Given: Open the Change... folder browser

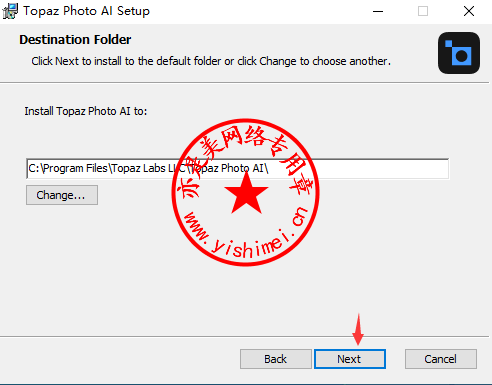Looking at the screenshot, I should [62, 195].
